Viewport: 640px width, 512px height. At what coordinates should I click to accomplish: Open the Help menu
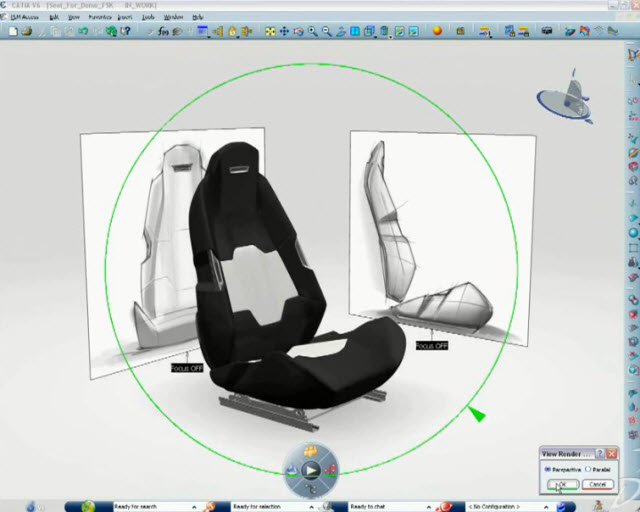198,17
